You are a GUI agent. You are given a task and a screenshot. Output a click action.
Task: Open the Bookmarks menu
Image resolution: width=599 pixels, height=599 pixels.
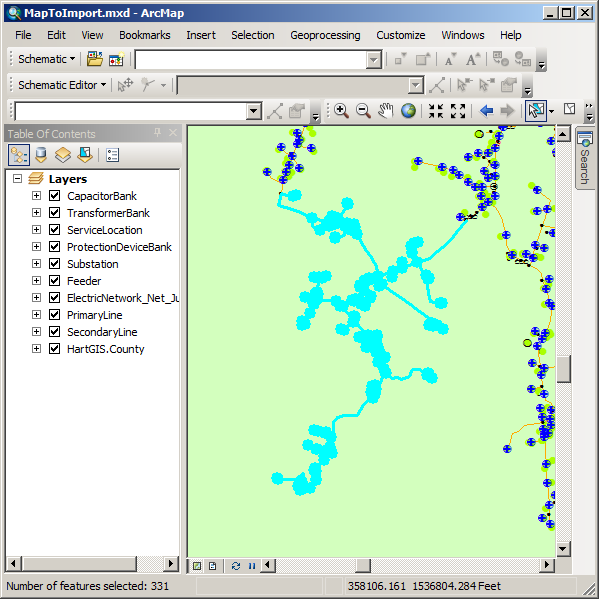click(x=145, y=35)
